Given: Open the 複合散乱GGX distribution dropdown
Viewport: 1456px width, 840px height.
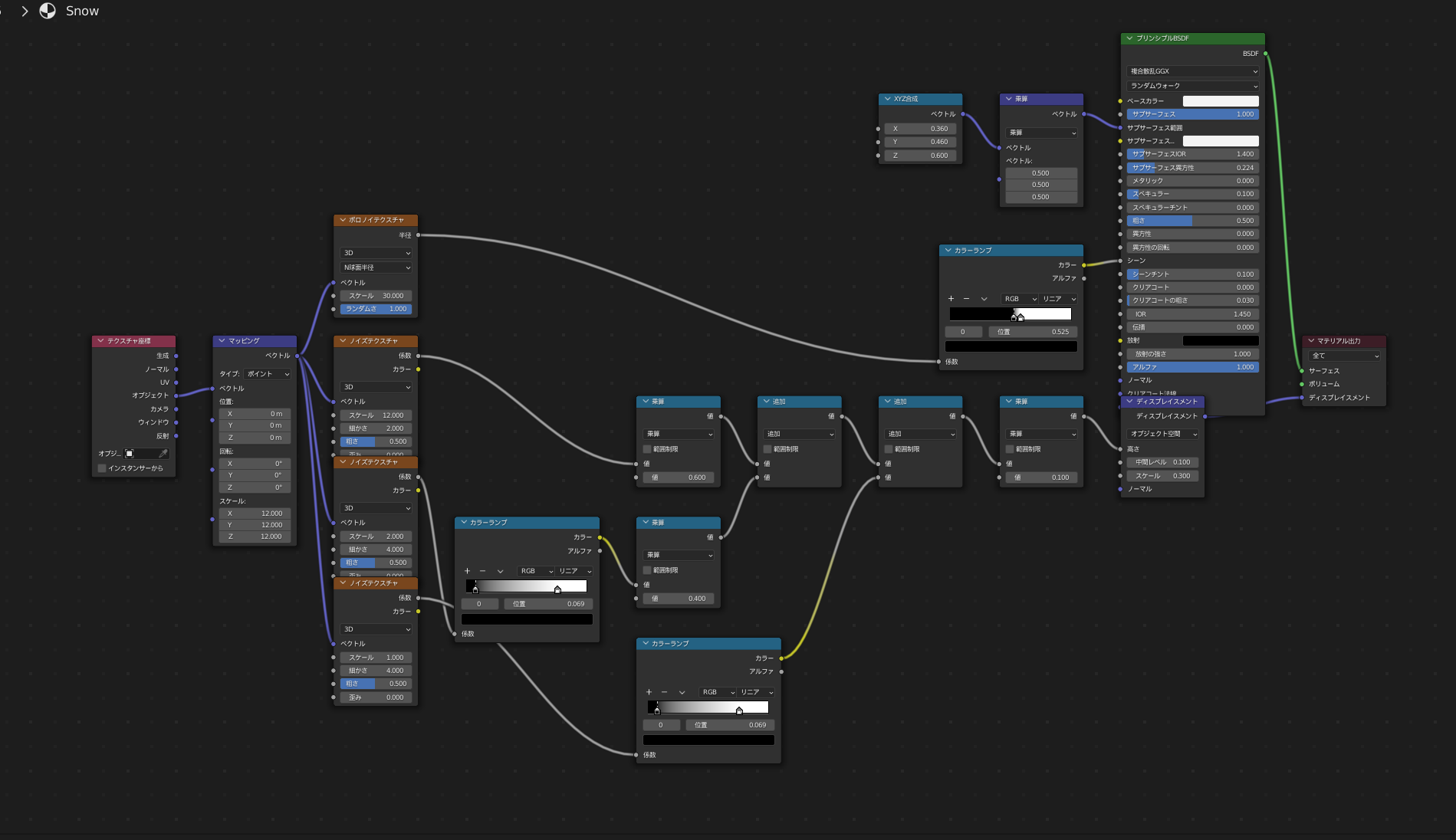Looking at the screenshot, I should coord(1192,71).
